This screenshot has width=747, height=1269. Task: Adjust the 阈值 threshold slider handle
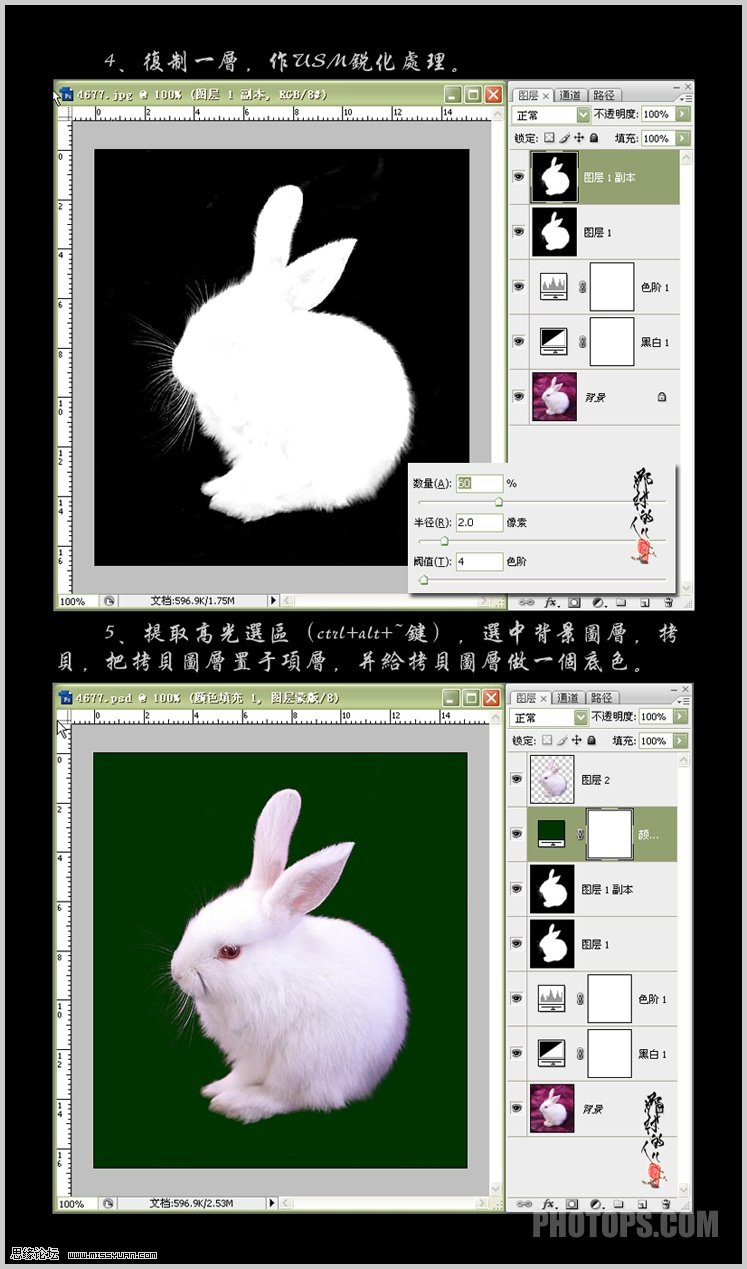(x=424, y=579)
